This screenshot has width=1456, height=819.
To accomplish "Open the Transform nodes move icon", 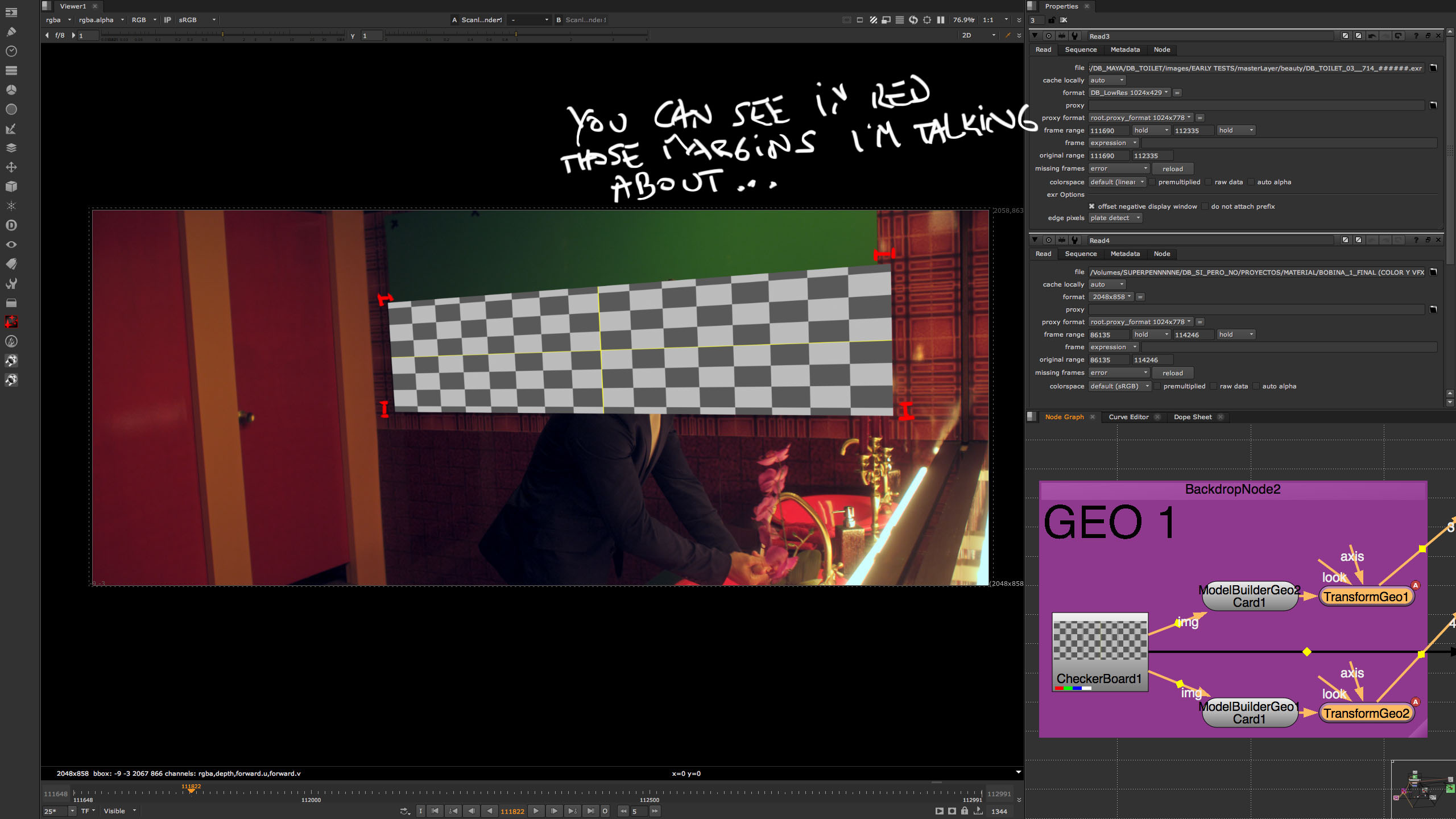I will [x=11, y=167].
